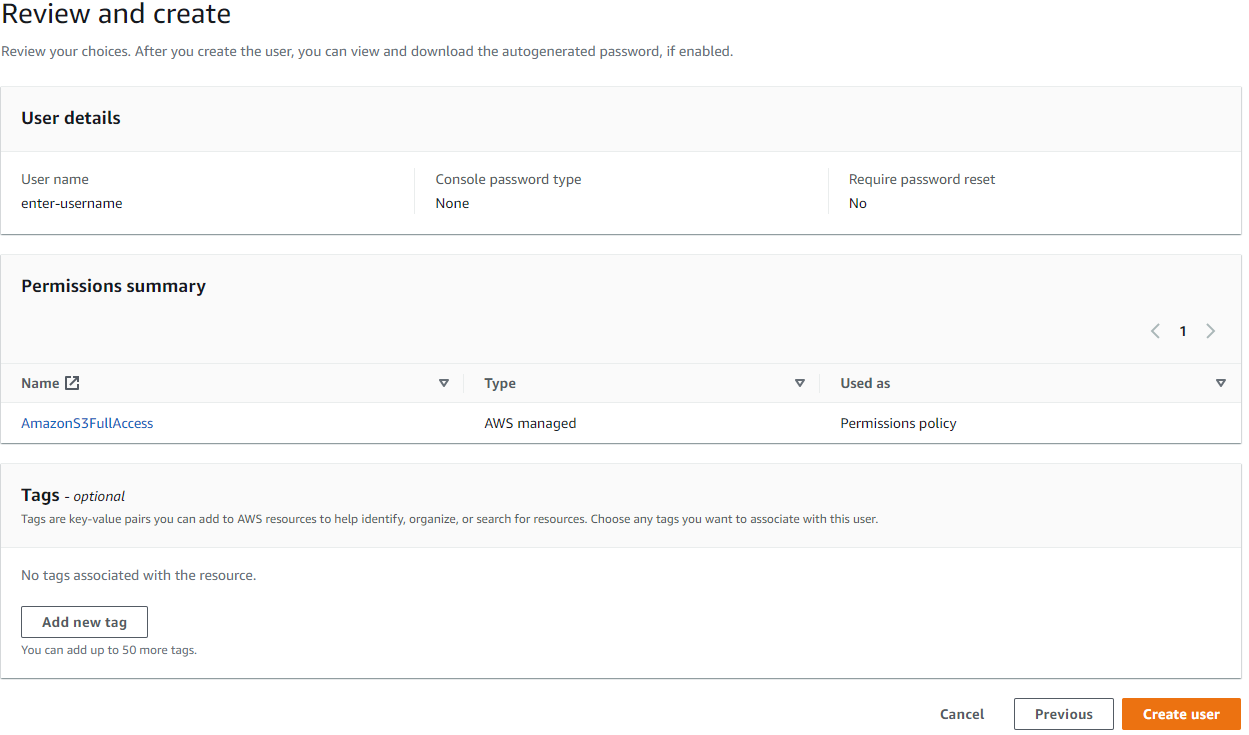
Task: Sort permissions using the Name column arrow
Action: pos(444,383)
